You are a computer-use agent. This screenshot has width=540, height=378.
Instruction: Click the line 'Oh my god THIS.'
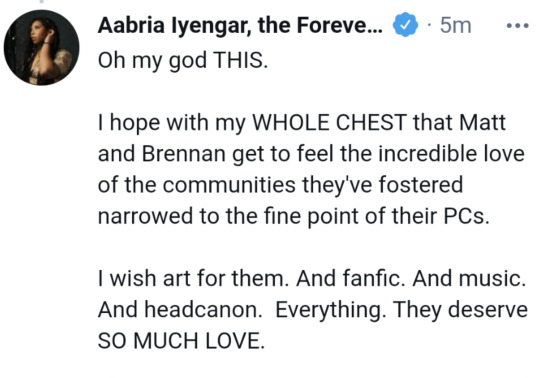click(183, 61)
